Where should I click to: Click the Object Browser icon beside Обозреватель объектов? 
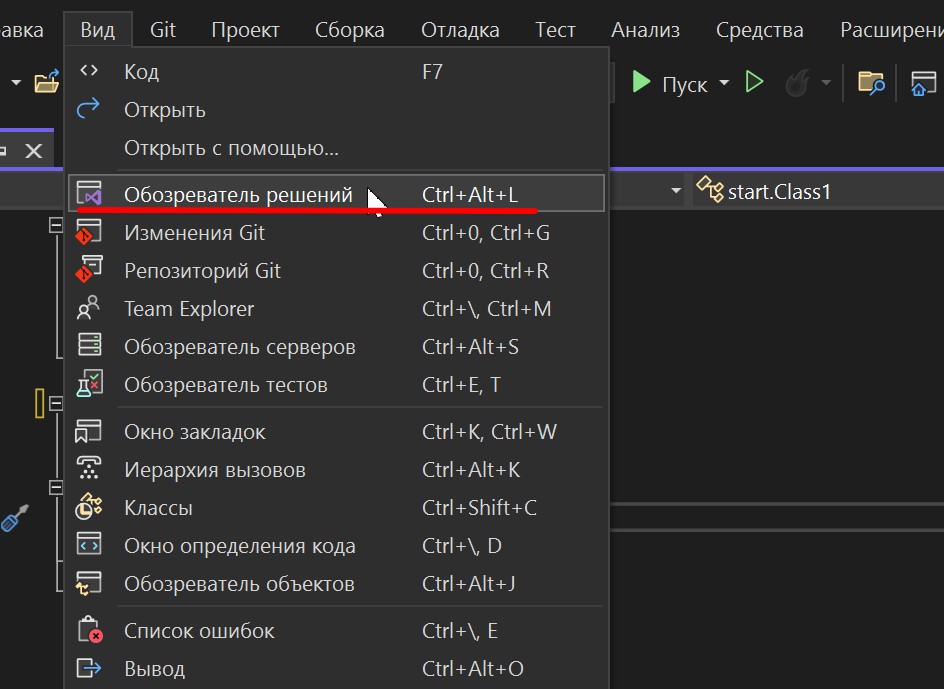pos(88,583)
